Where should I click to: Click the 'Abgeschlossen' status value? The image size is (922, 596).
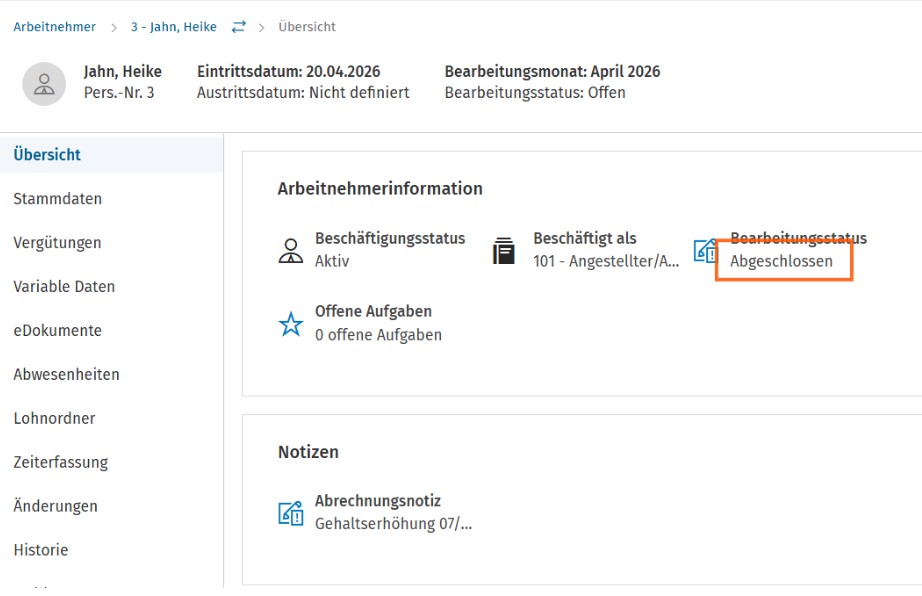tap(781, 261)
